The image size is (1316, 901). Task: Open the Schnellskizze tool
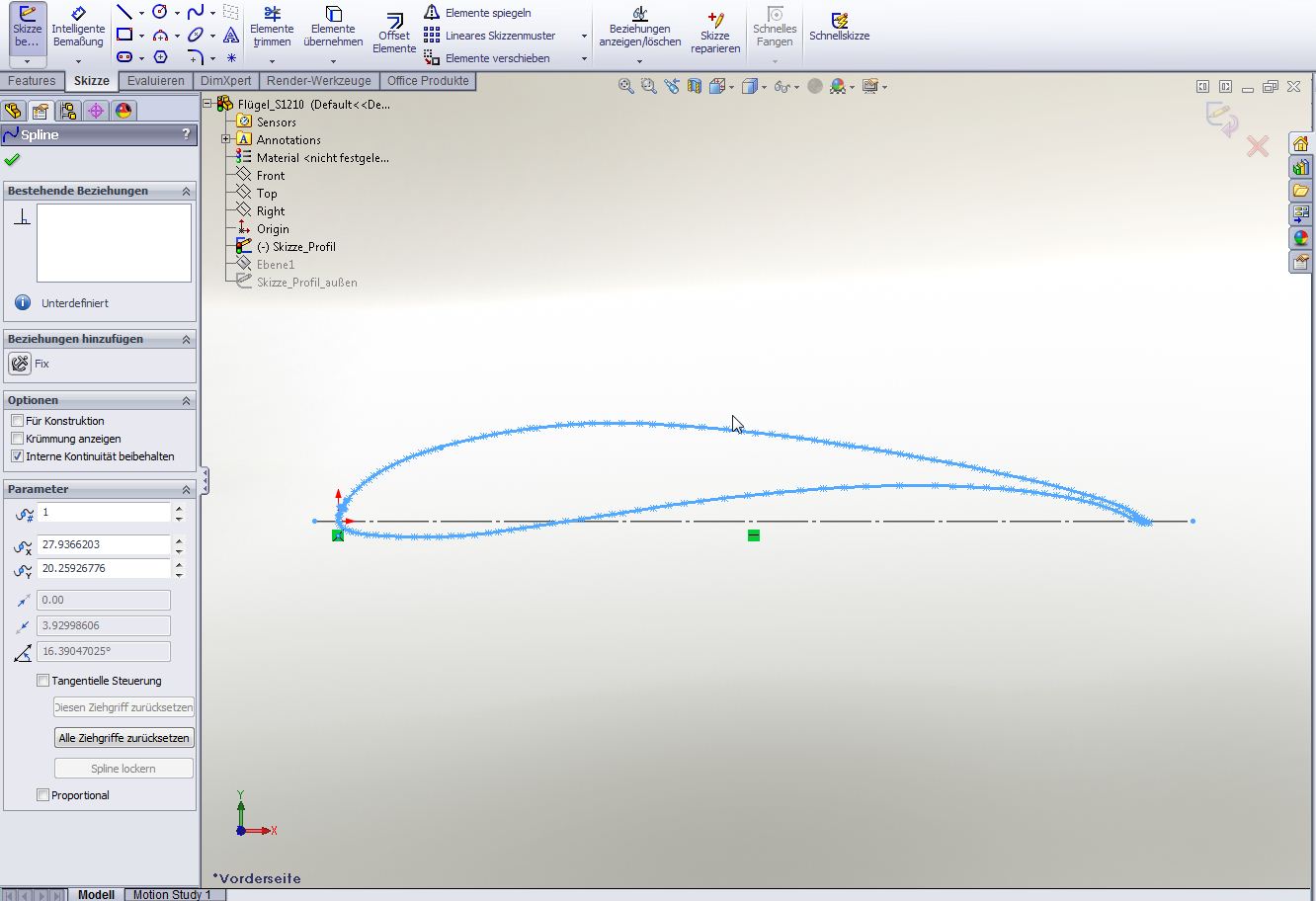tap(839, 27)
